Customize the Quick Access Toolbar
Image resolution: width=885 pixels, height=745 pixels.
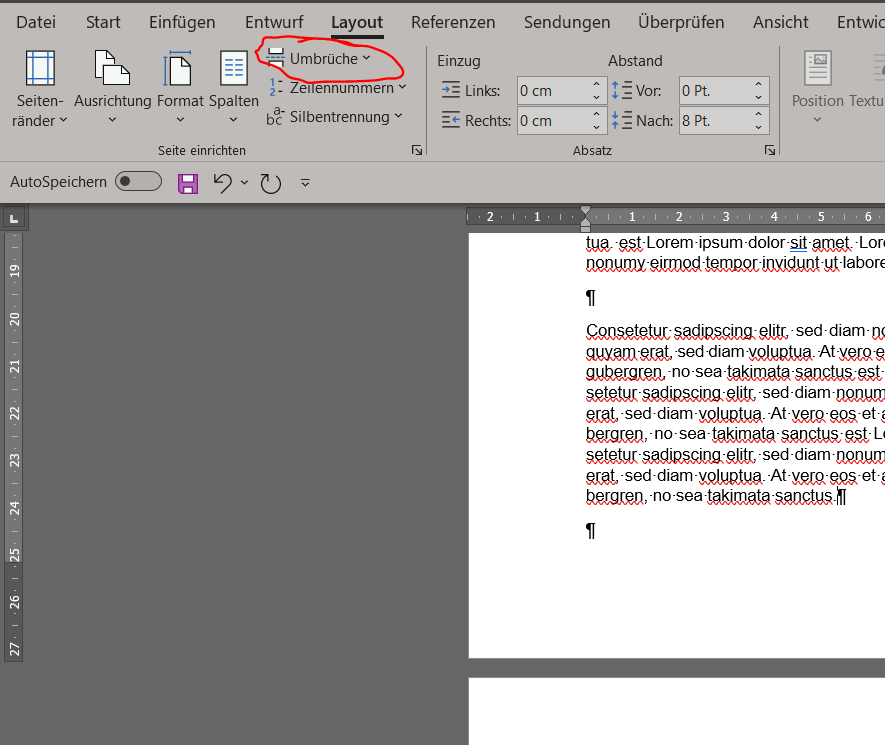pyautogui.click(x=305, y=183)
